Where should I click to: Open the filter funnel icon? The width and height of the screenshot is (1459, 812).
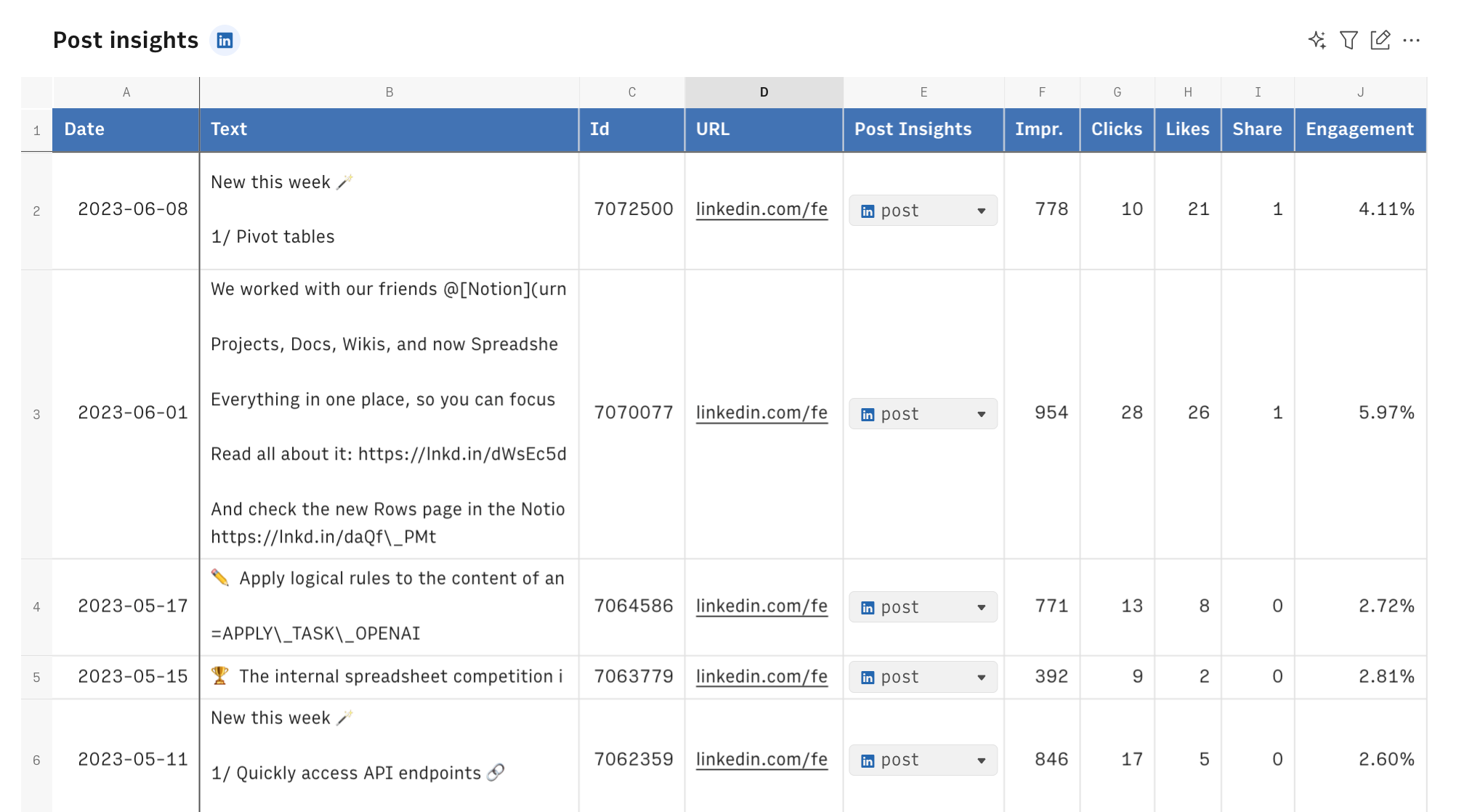1349,40
